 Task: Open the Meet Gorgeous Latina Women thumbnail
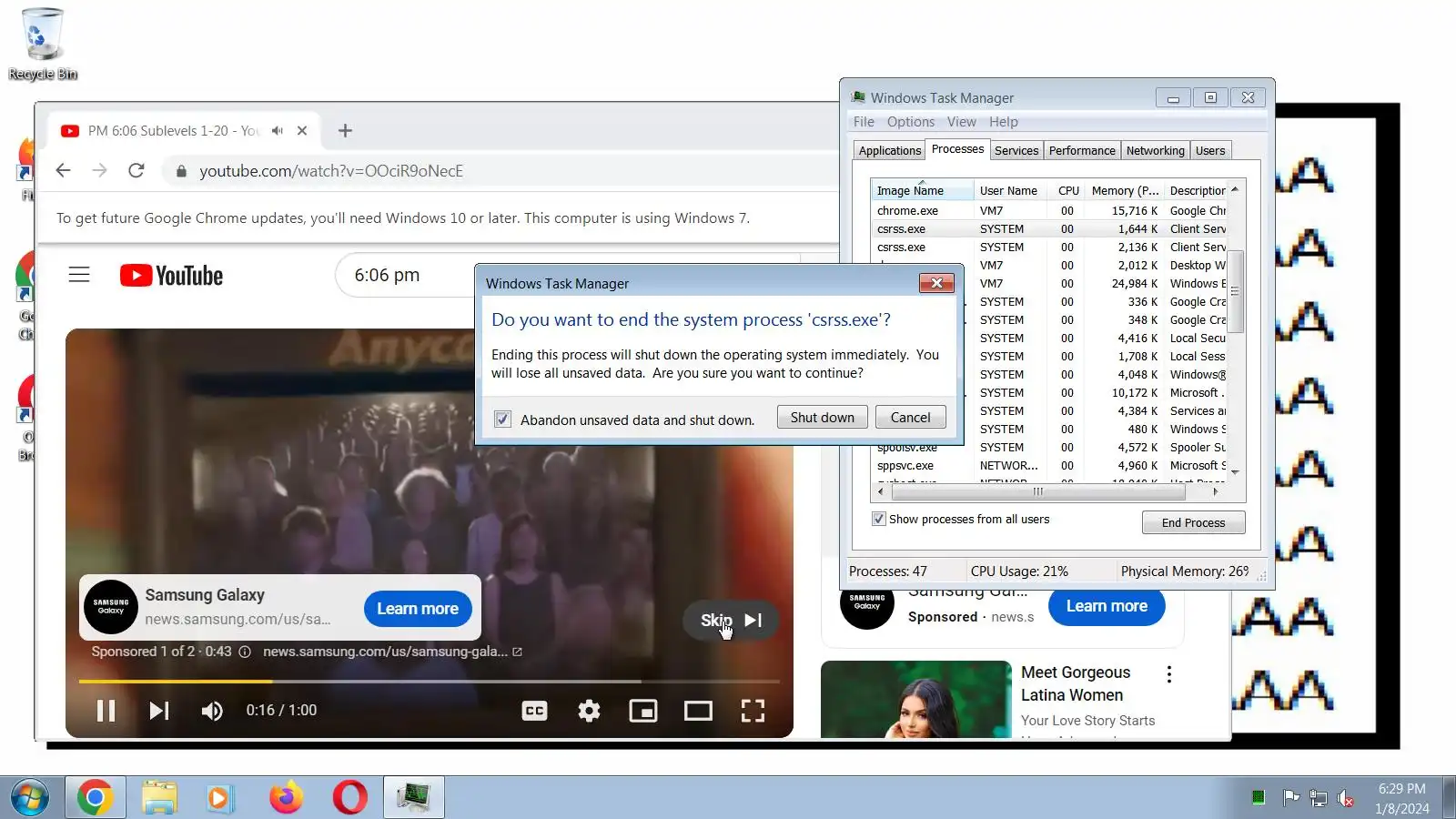coord(916,699)
